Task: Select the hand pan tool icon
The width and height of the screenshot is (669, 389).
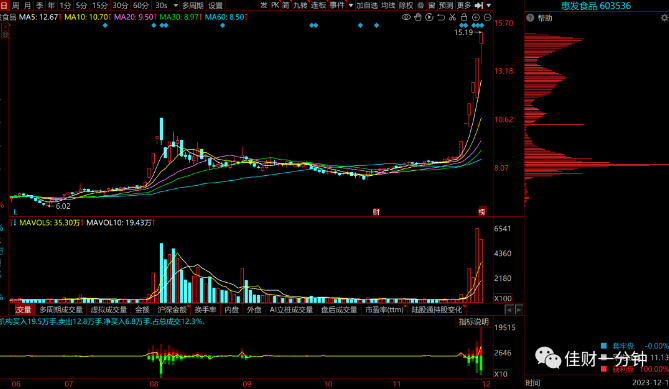Action: click(x=418, y=17)
